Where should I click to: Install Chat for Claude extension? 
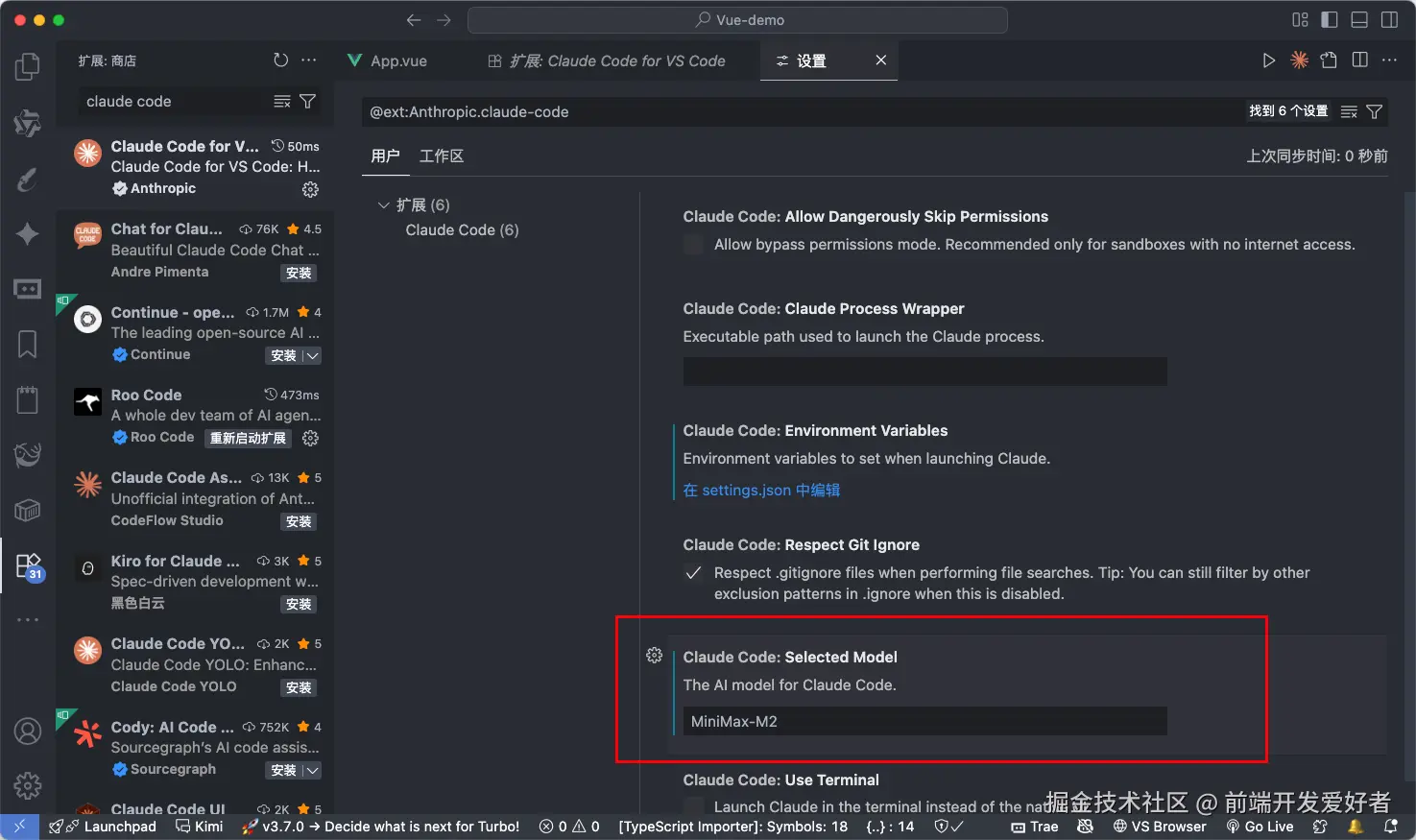[299, 273]
